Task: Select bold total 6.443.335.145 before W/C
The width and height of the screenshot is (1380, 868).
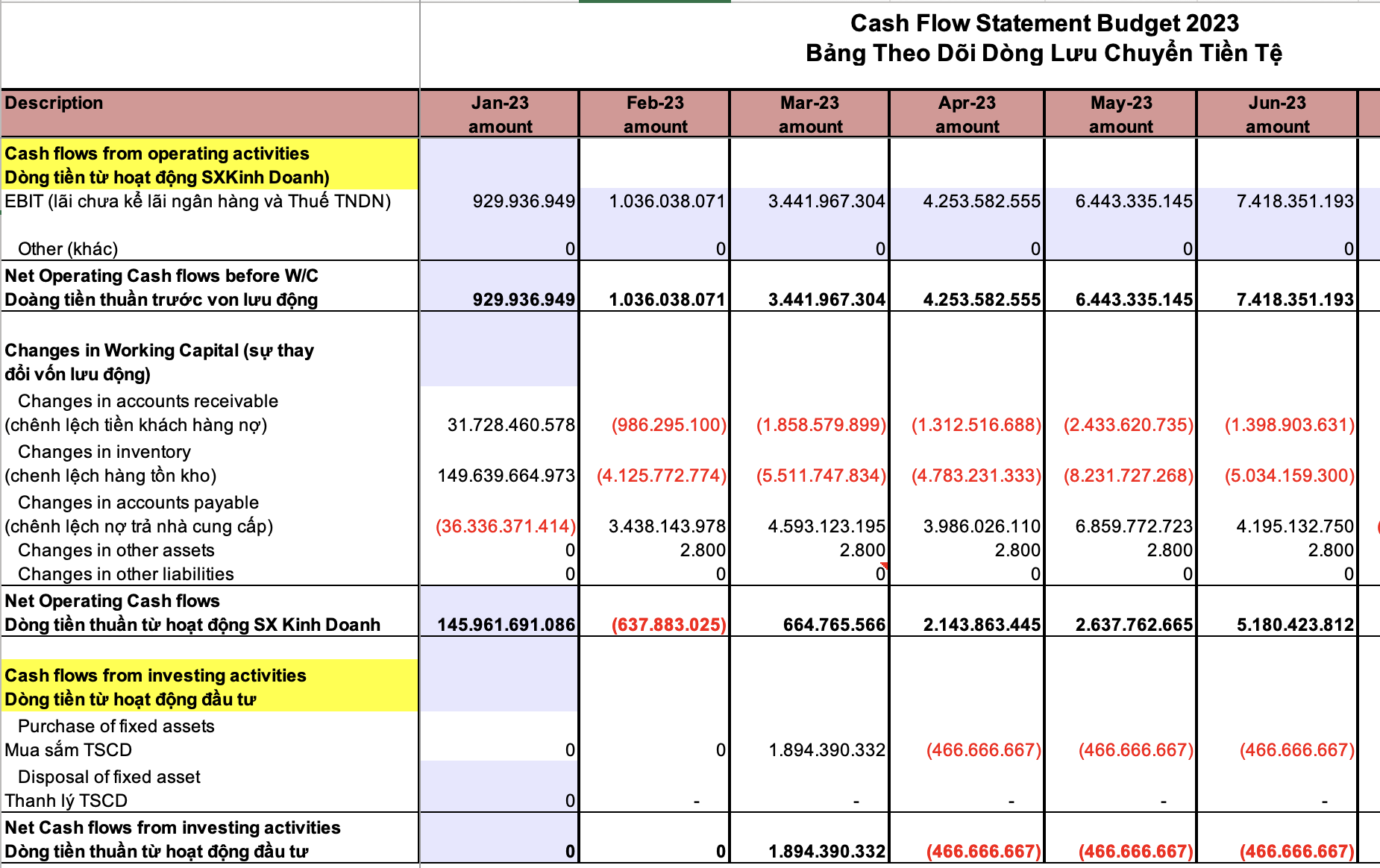Action: tap(1134, 300)
